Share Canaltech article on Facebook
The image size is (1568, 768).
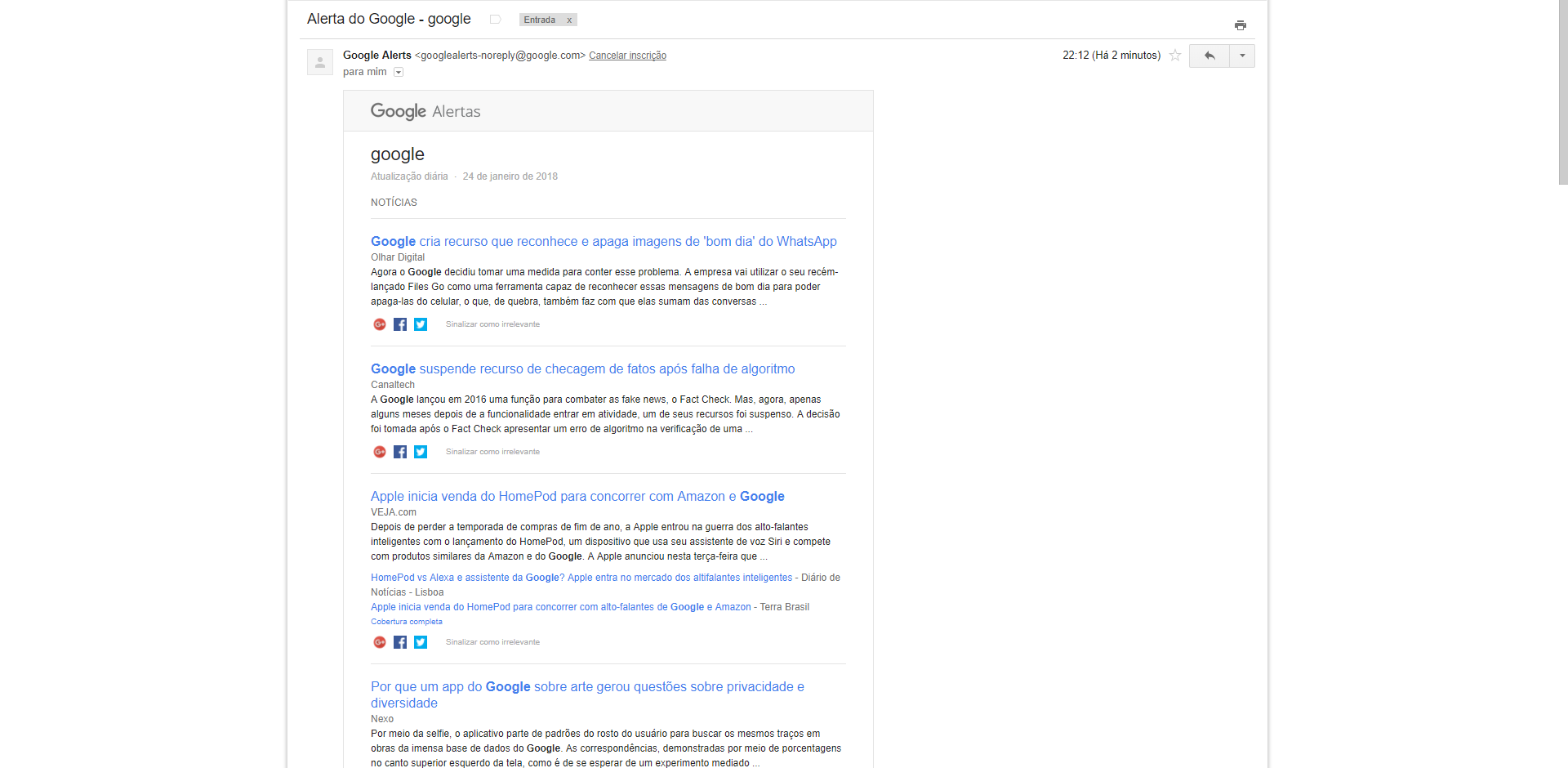point(400,452)
